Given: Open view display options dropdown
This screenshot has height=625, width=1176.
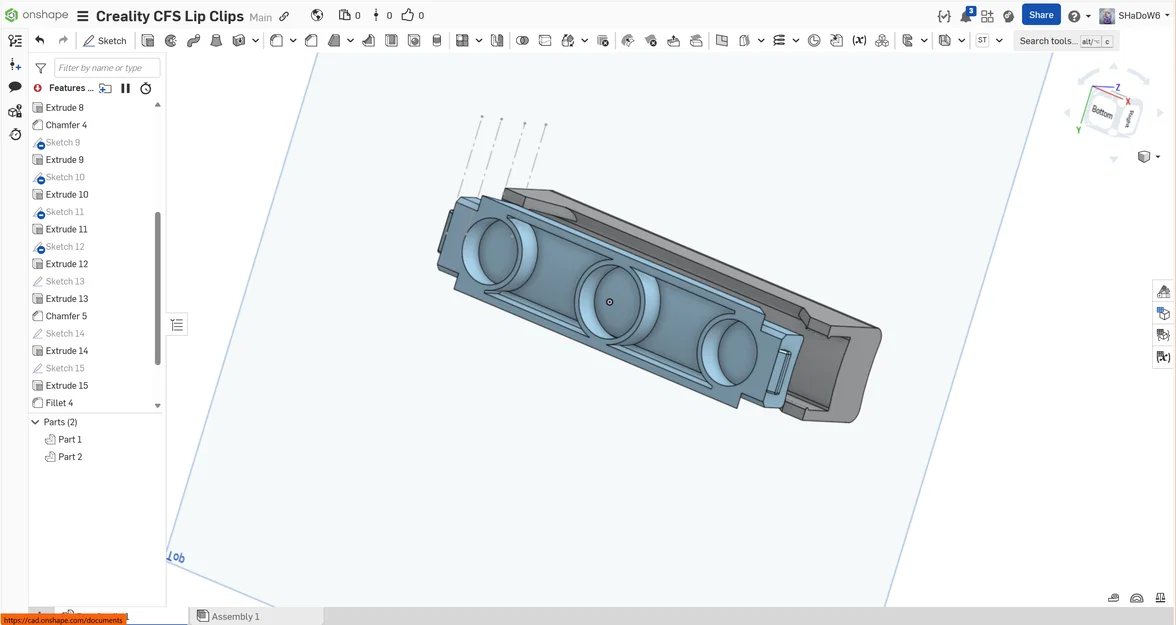Looking at the screenshot, I should (1149, 157).
